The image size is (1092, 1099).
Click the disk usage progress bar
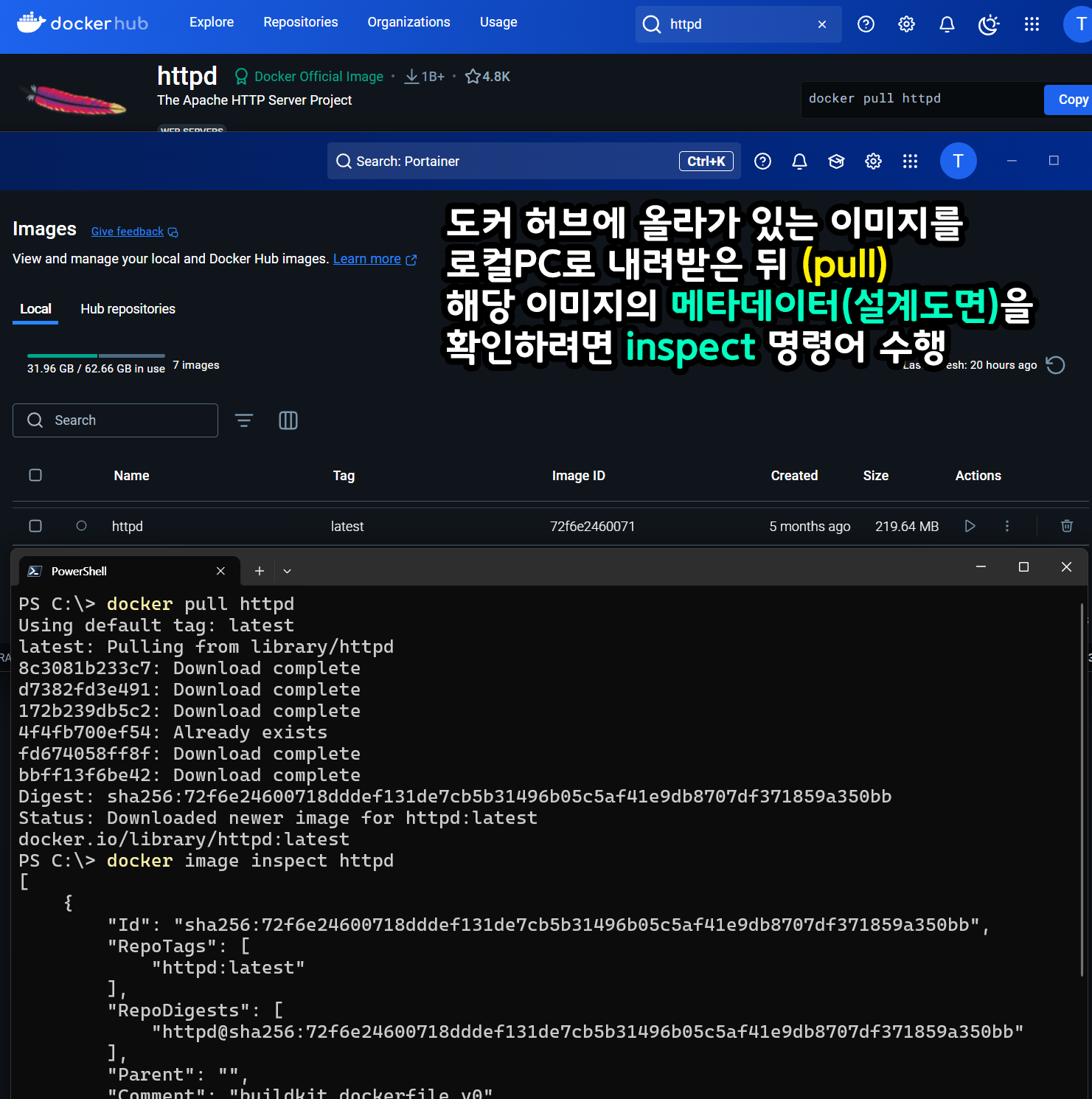(x=96, y=356)
